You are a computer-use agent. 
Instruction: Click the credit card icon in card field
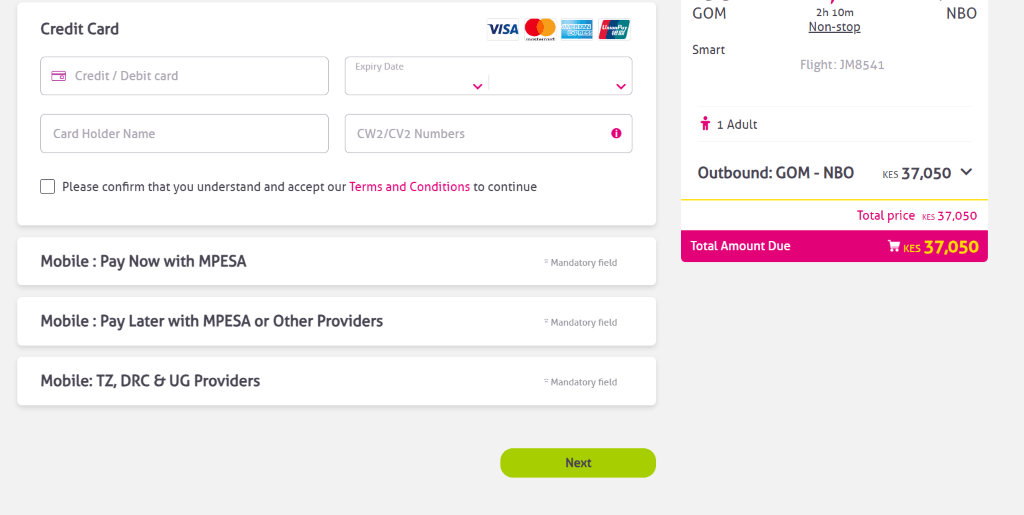(59, 76)
